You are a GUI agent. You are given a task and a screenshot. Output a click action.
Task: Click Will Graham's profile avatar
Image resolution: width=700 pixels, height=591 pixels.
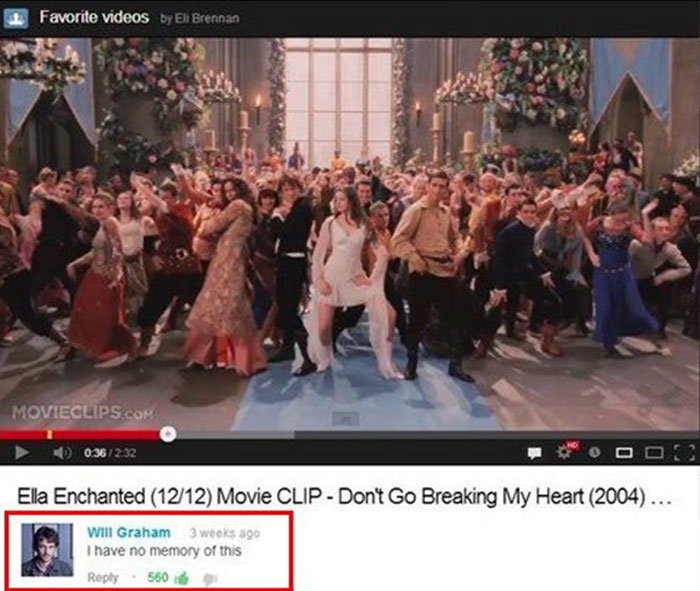47,550
